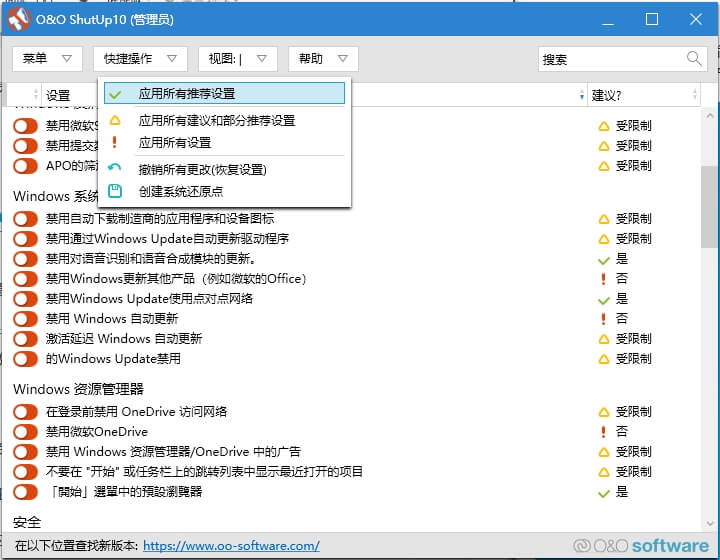Image resolution: width=720 pixels, height=560 pixels.
Task: Click the 禁用 Windows 资源管理器/OneDrive 中的广告 setting text
Action: 173,452
